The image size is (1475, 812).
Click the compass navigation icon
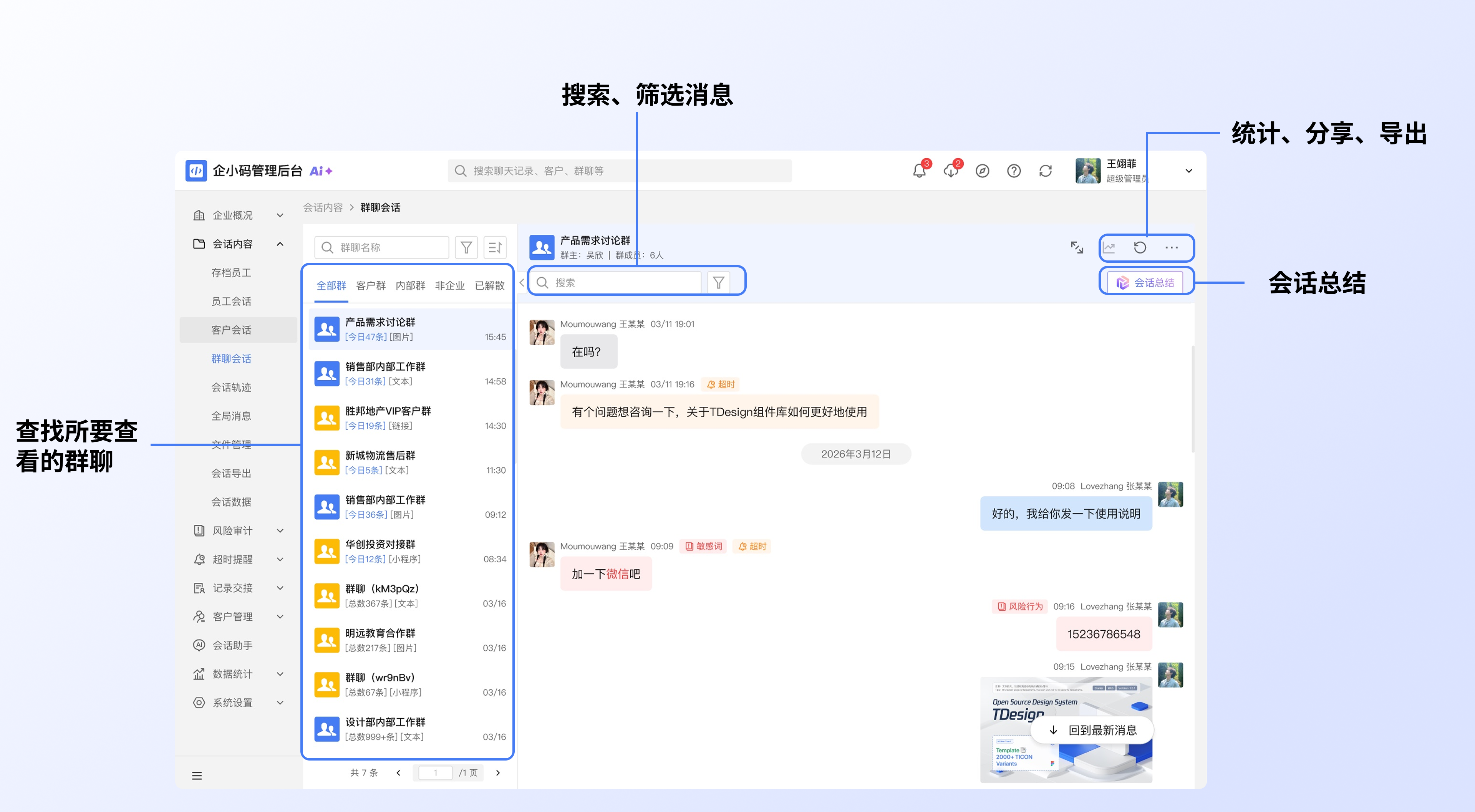982,171
